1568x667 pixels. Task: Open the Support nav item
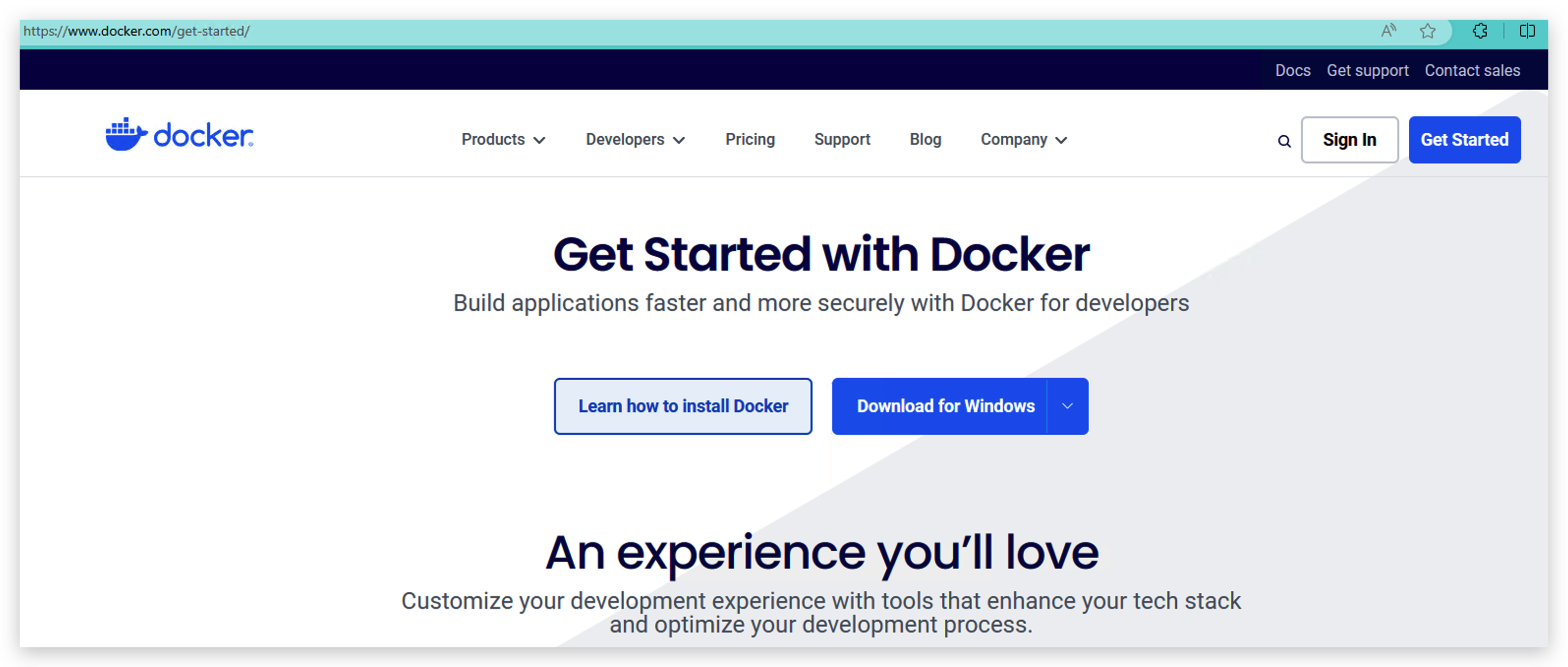(x=842, y=140)
